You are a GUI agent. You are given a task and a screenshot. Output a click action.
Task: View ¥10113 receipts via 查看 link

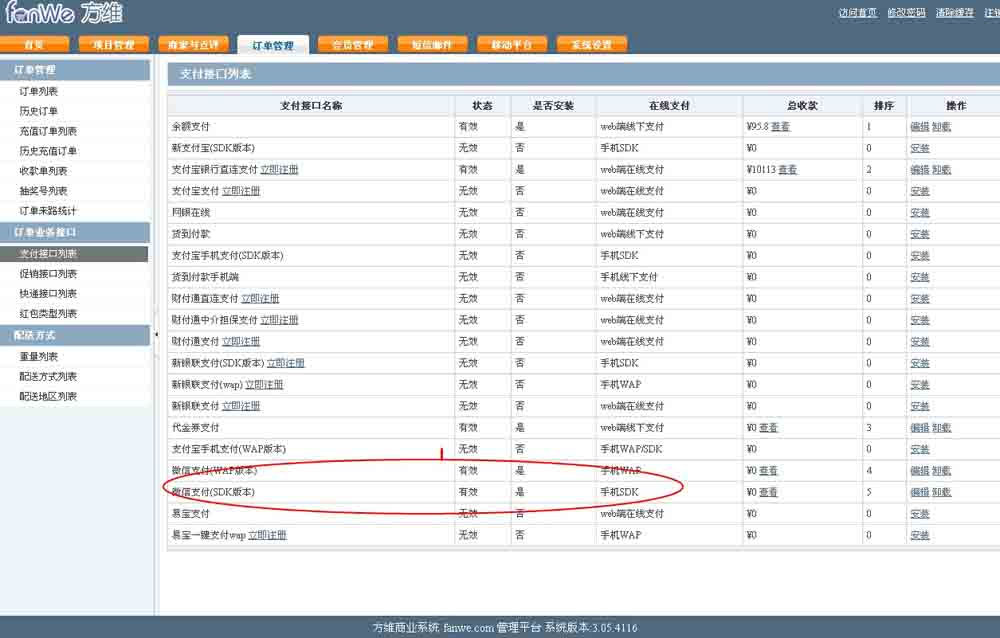click(788, 169)
